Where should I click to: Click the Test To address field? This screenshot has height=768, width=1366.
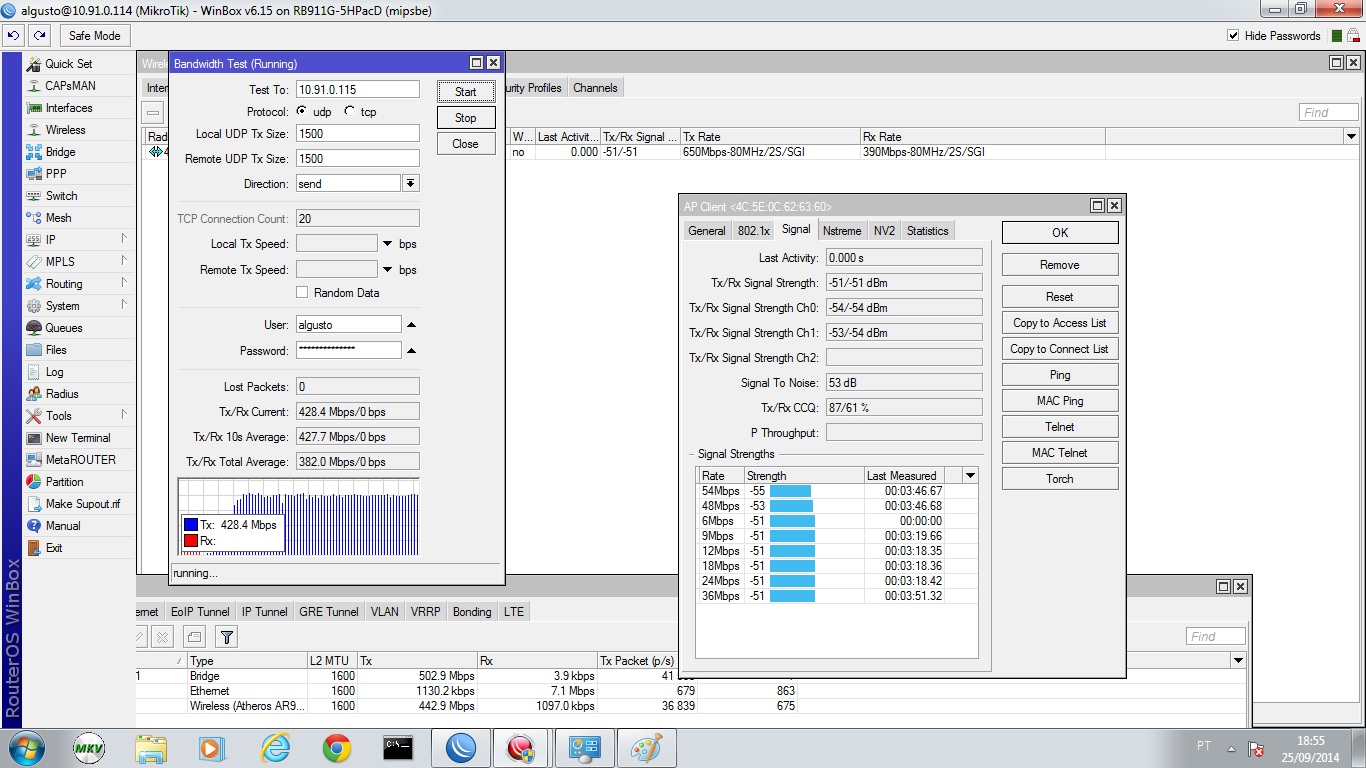(357, 90)
